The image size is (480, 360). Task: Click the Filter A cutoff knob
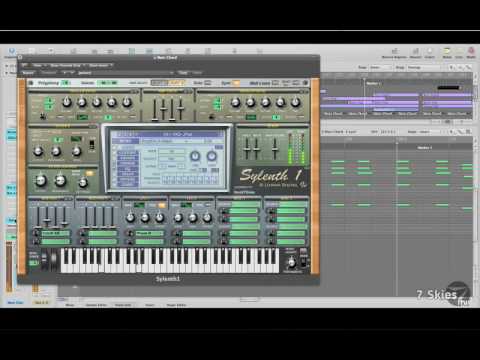click(38, 152)
